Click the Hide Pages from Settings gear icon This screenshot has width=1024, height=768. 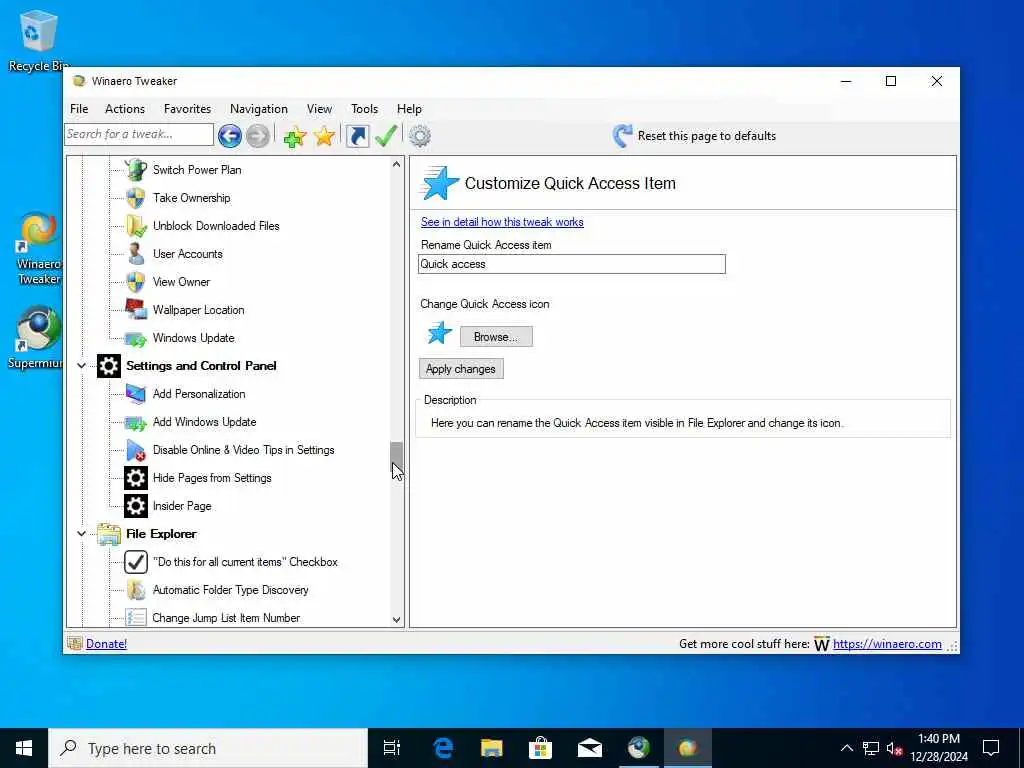coord(136,478)
